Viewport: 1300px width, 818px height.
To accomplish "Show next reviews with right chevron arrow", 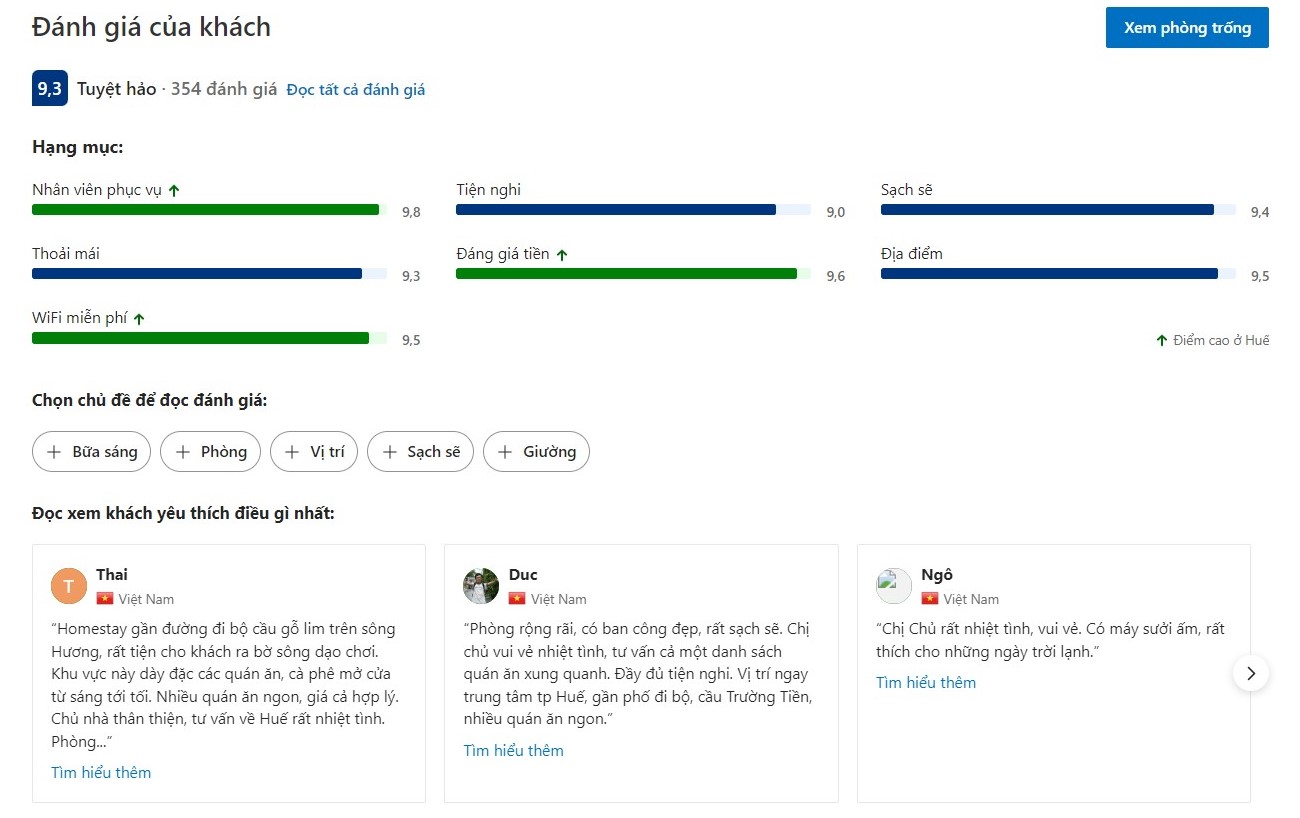I will pyautogui.click(x=1251, y=673).
